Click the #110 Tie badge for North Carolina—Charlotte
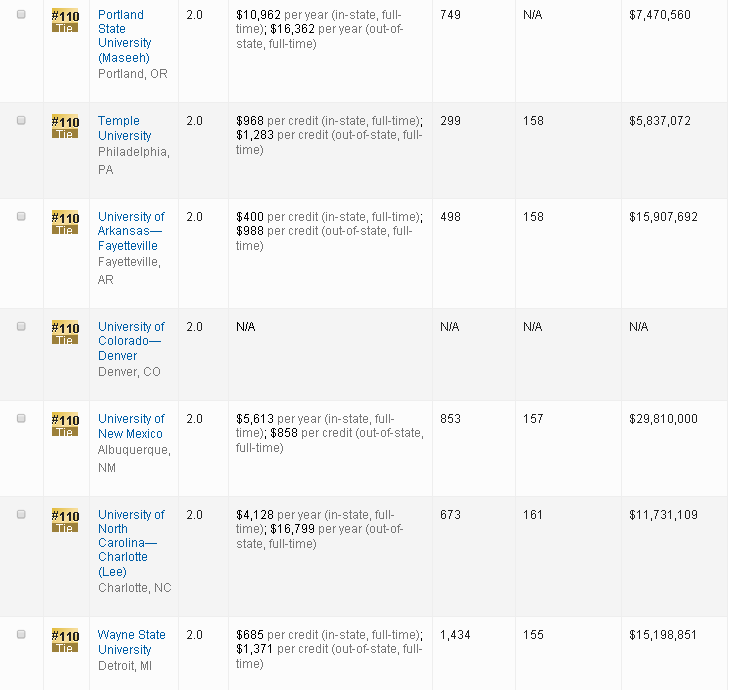Viewport: 730px width, 690px height. [x=65, y=520]
